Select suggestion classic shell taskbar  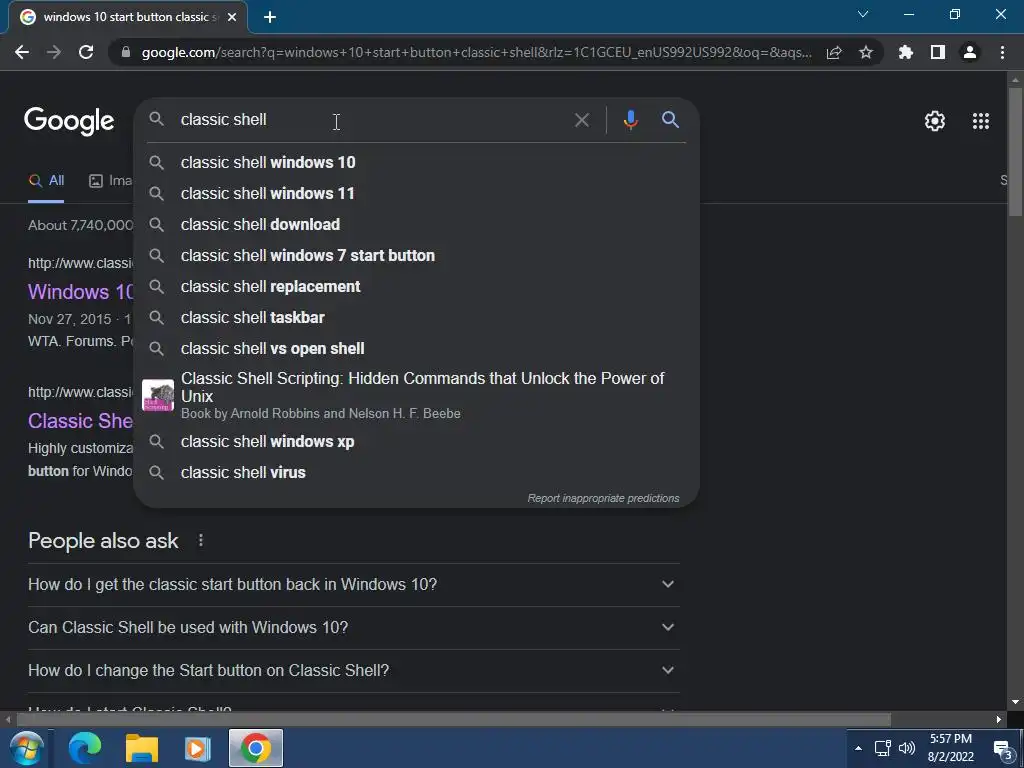(x=416, y=317)
